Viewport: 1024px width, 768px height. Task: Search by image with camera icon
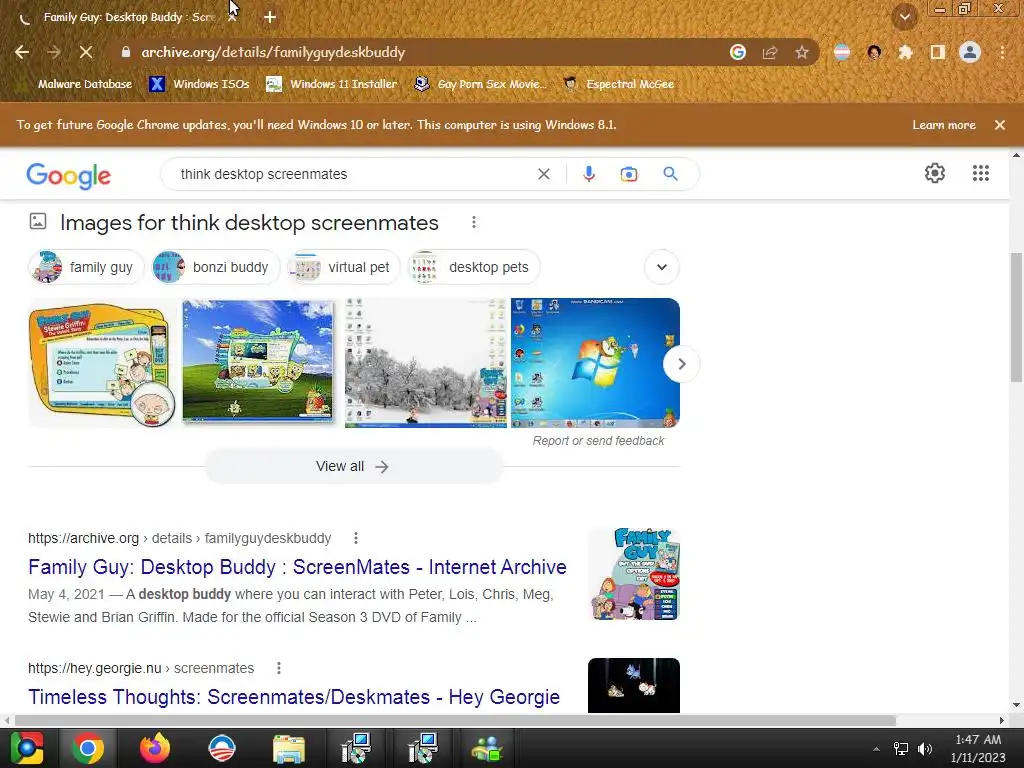pyautogui.click(x=629, y=174)
